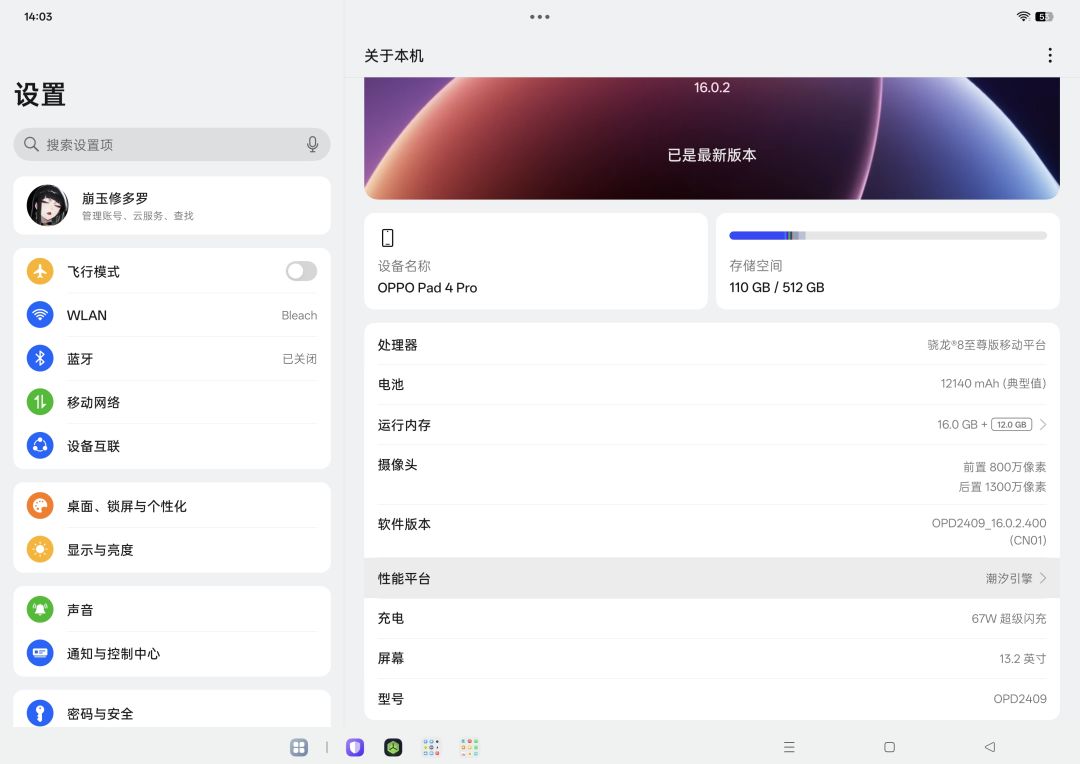The image size is (1080, 764).
Task: Launch the green hexagon app in dock
Action: coord(393,747)
